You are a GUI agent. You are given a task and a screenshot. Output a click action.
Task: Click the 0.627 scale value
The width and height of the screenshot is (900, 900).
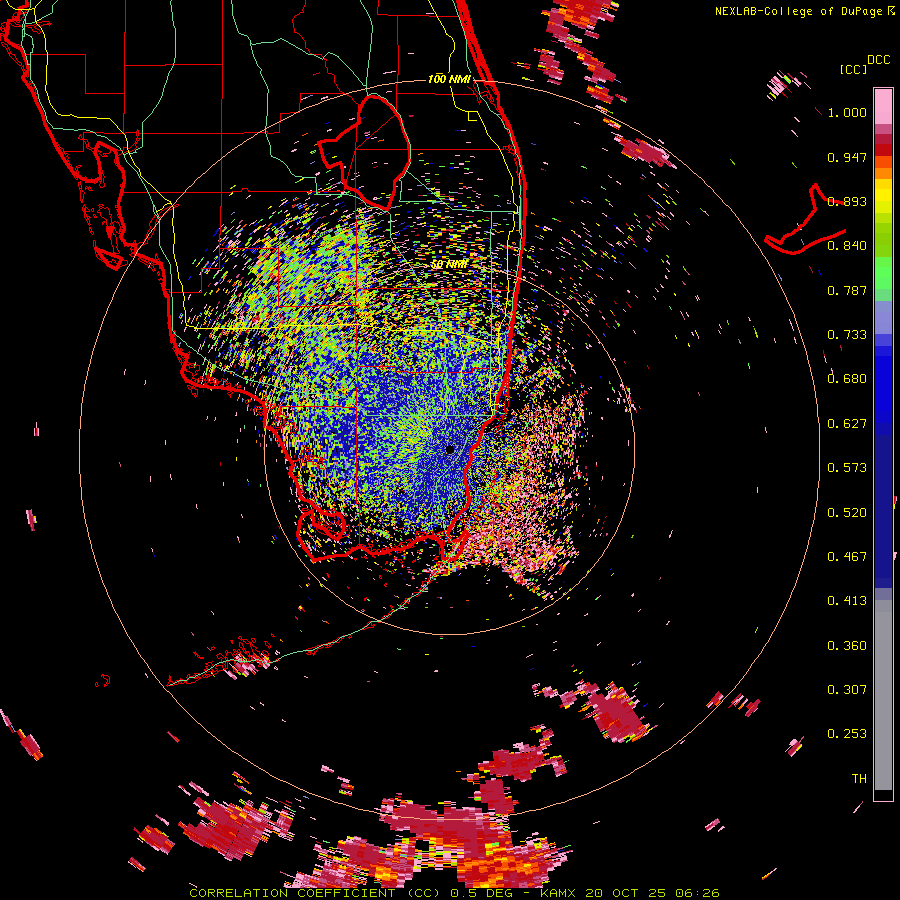(847, 424)
